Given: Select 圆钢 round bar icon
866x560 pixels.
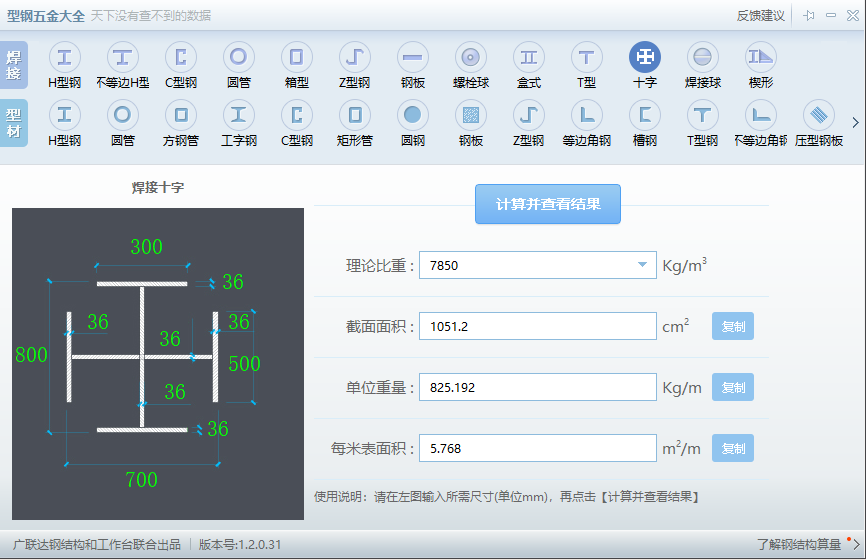Looking at the screenshot, I should click(x=413, y=115).
